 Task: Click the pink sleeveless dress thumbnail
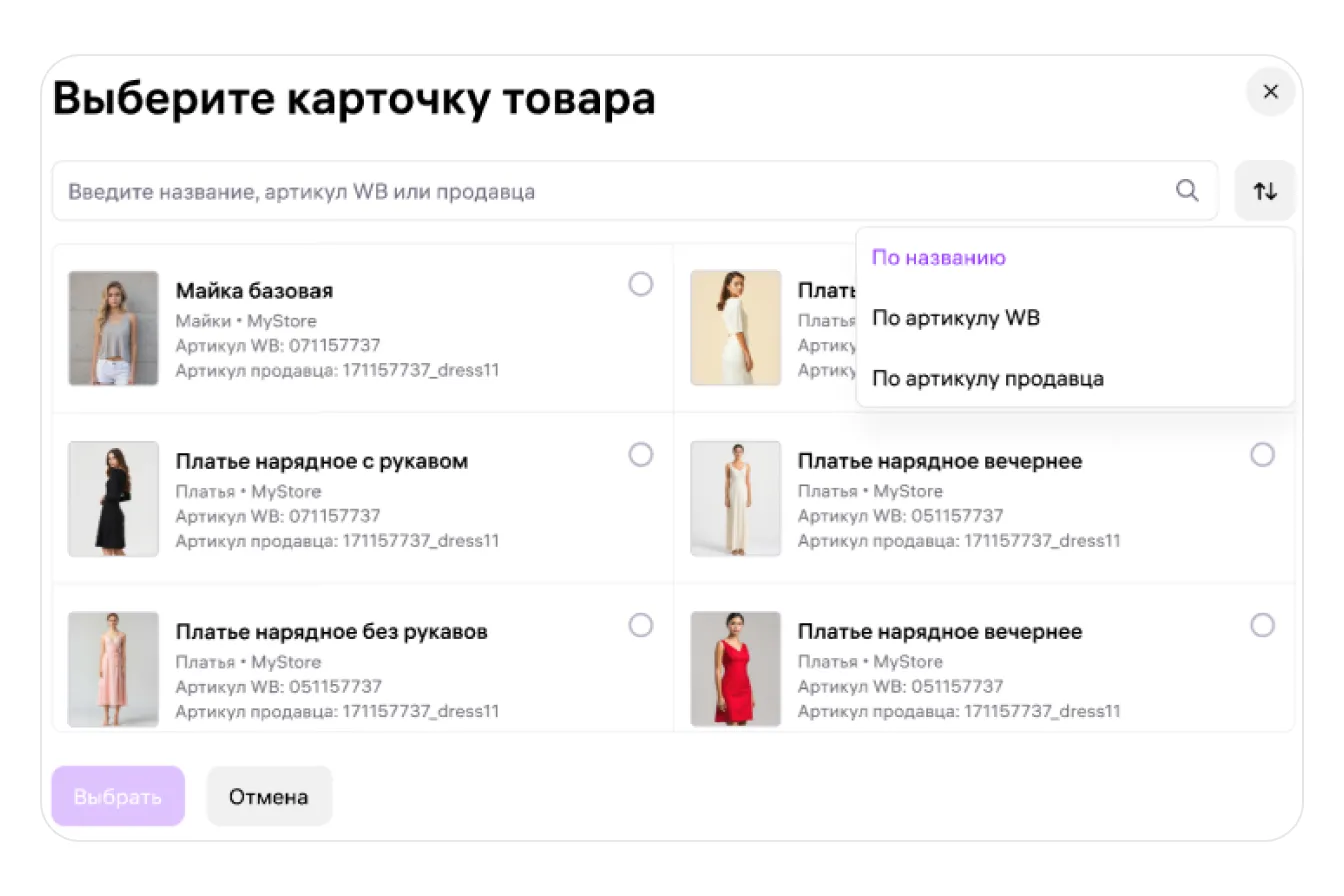113,669
